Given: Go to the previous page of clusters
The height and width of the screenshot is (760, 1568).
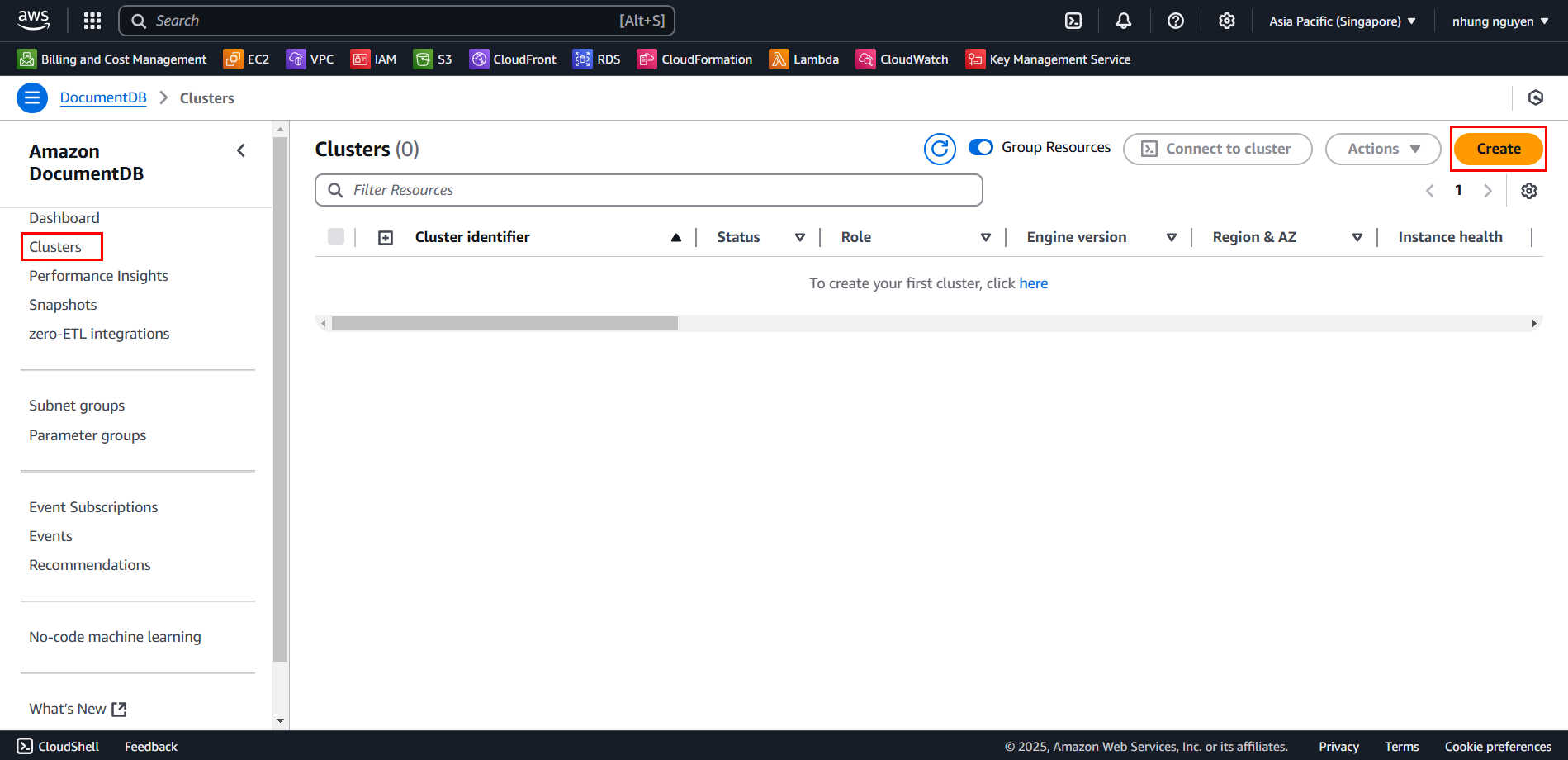Looking at the screenshot, I should tap(1430, 191).
